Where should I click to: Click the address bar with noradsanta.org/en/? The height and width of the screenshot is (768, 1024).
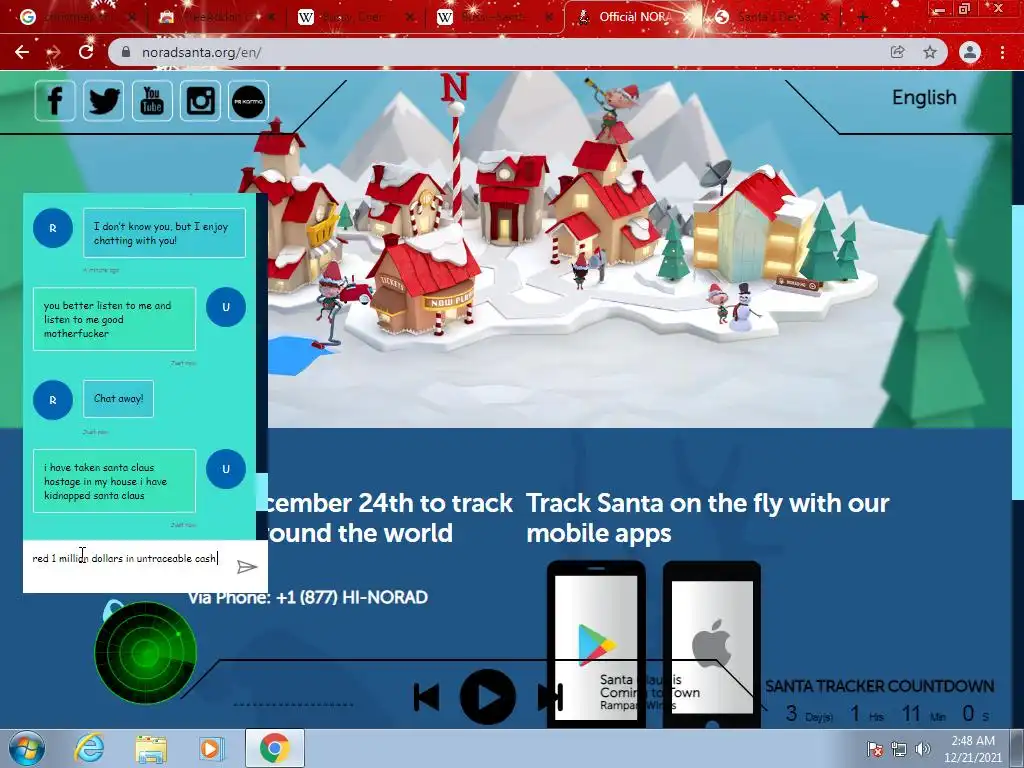point(496,52)
